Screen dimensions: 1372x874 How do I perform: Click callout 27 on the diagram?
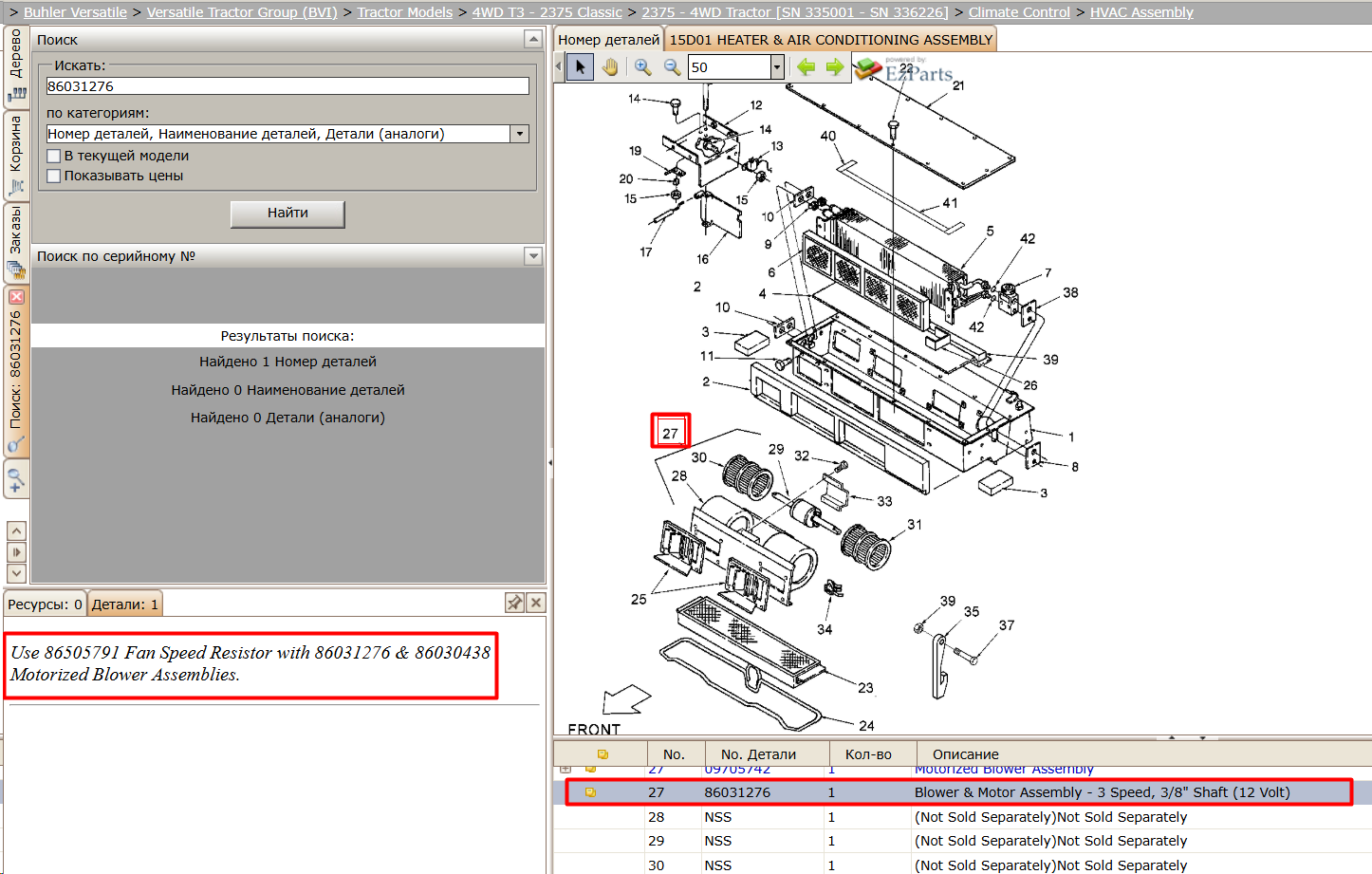670,433
